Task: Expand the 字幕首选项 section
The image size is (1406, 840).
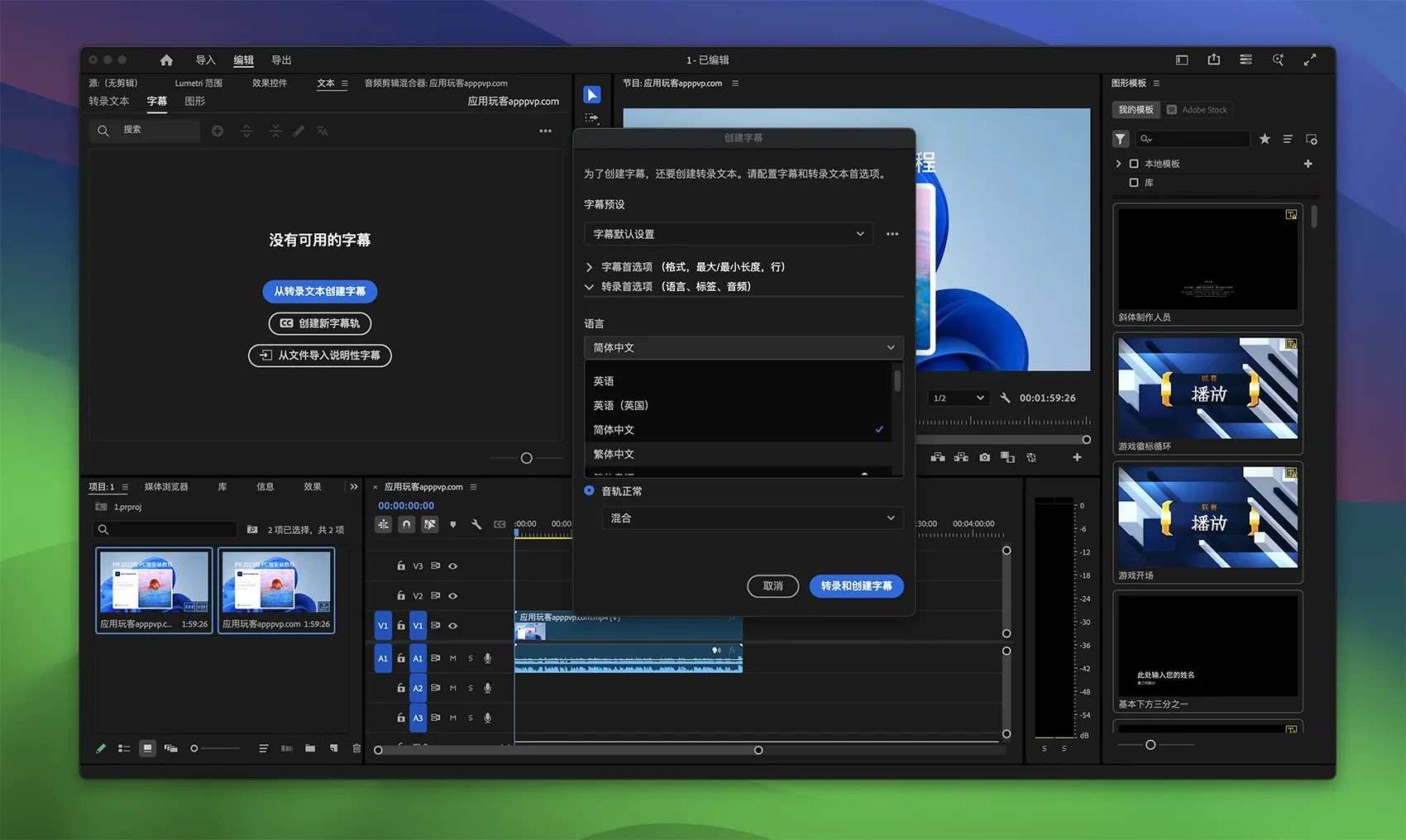Action: (589, 267)
